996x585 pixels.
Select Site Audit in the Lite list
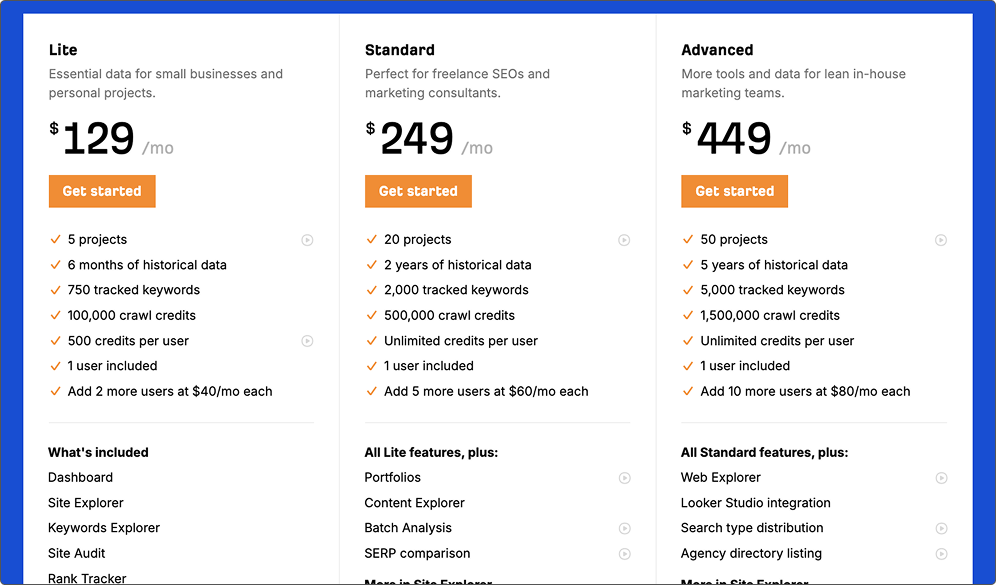76,553
